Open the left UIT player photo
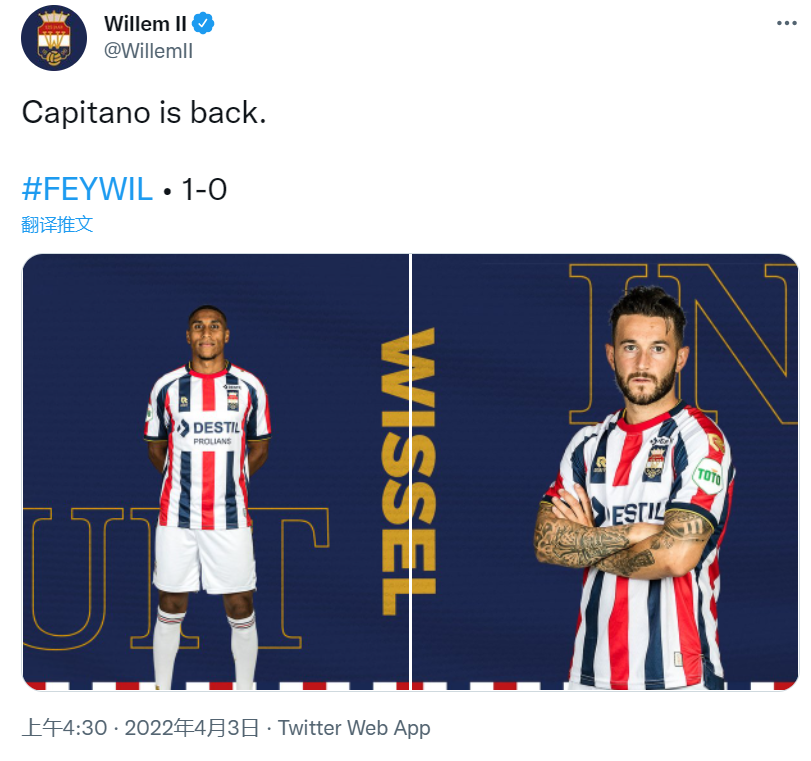 [216, 472]
